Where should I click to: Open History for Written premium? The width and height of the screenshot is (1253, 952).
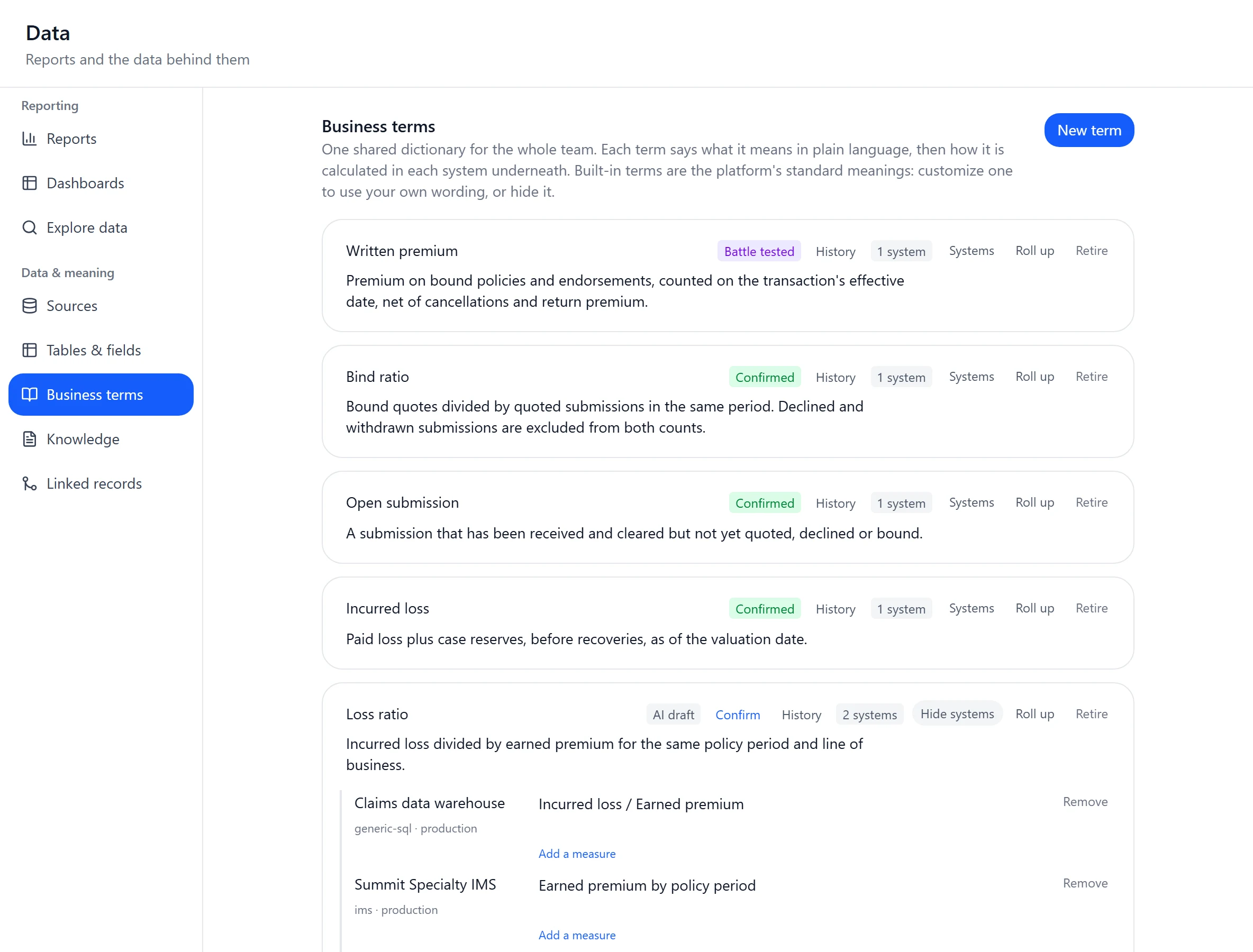[835, 252]
